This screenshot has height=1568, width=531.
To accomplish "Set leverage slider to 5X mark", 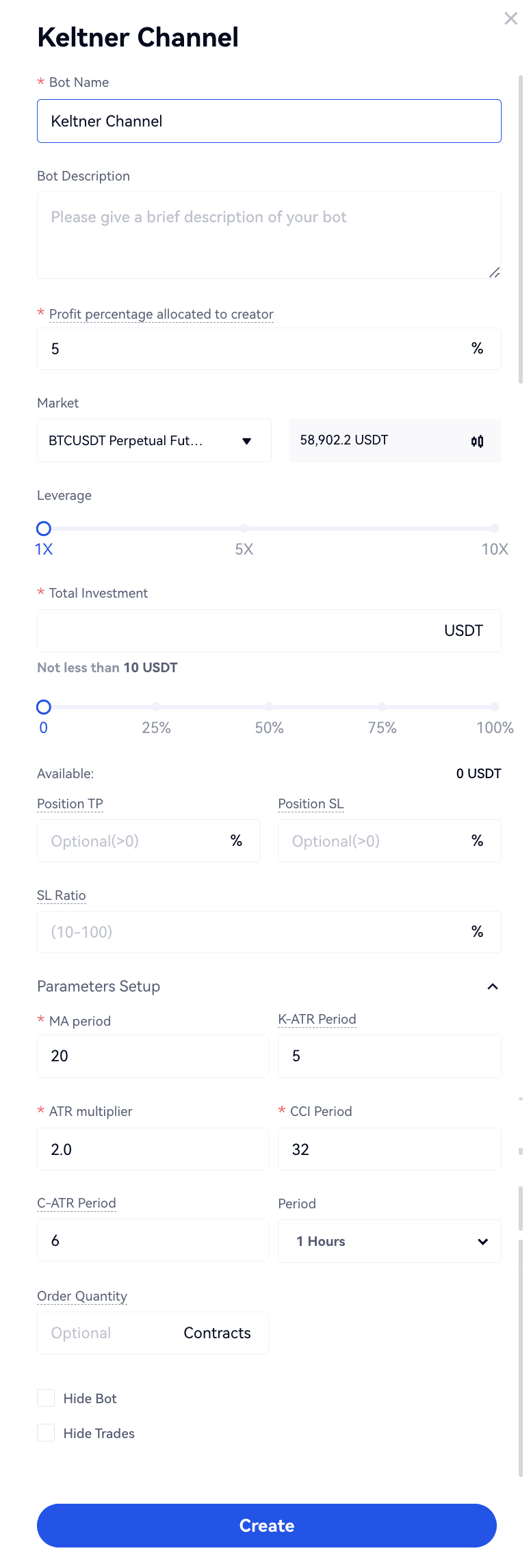I will point(244,528).
